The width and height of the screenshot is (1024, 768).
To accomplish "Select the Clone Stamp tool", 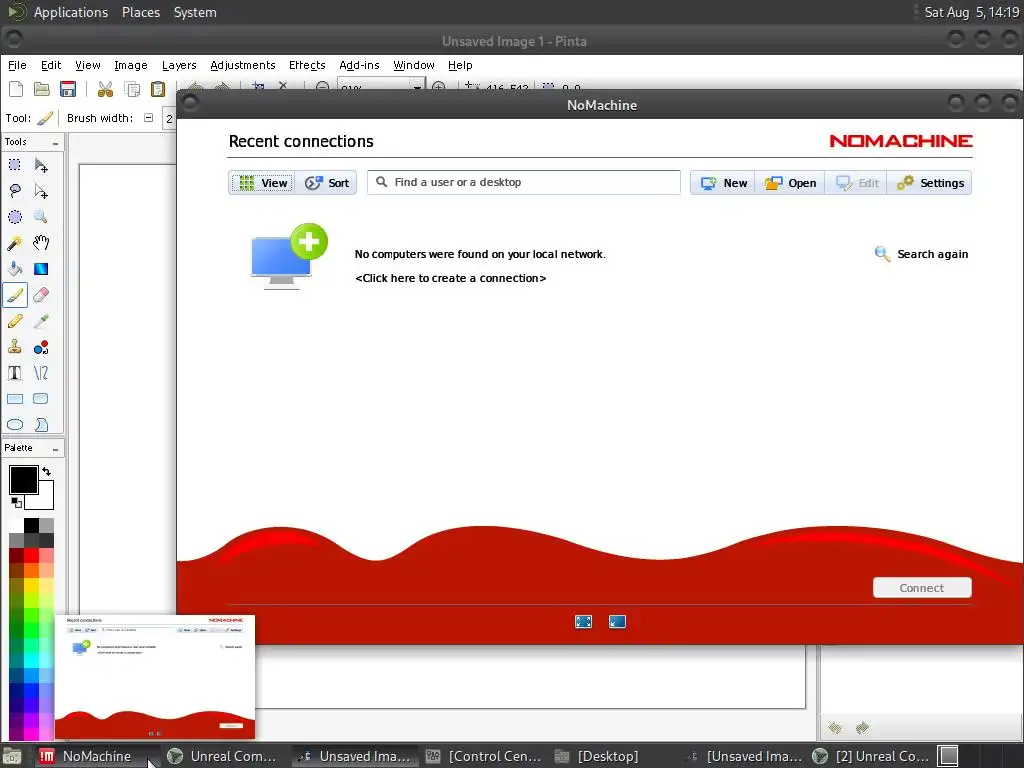I will coord(14,347).
